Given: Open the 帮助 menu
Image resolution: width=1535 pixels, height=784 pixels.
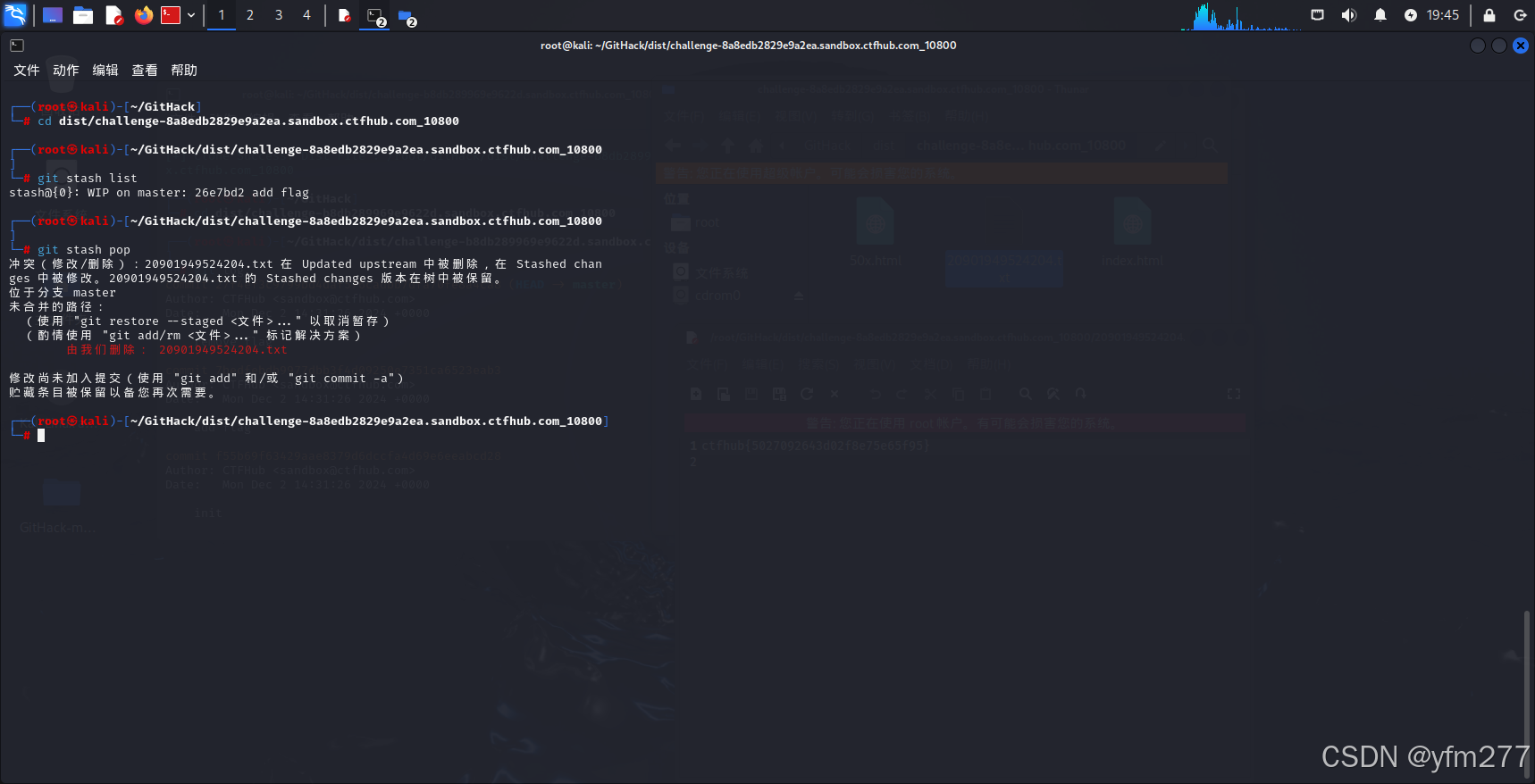Looking at the screenshot, I should (184, 70).
